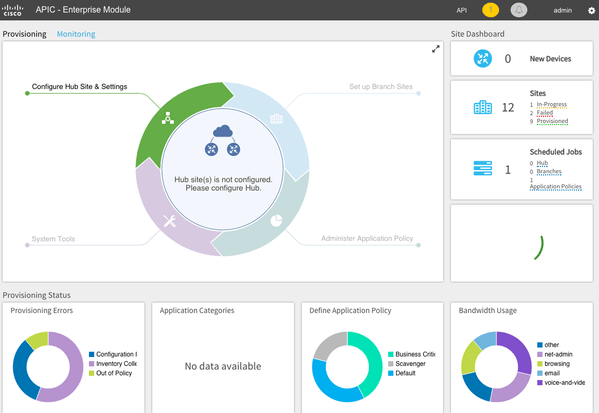The image size is (599, 413).
Task: Expand the workflow panel with the arrows icon
Action: coord(435,49)
